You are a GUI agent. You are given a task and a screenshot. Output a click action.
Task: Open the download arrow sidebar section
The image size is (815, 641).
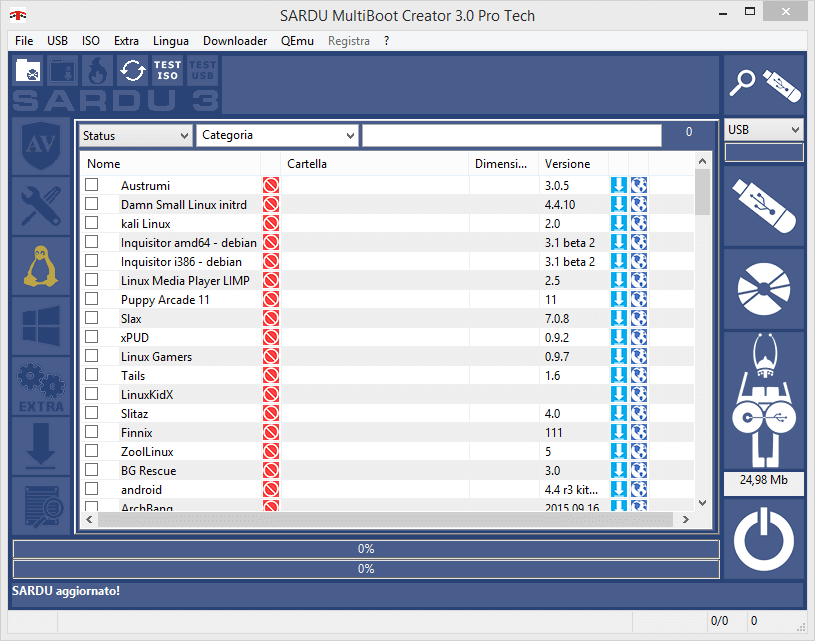[41, 447]
